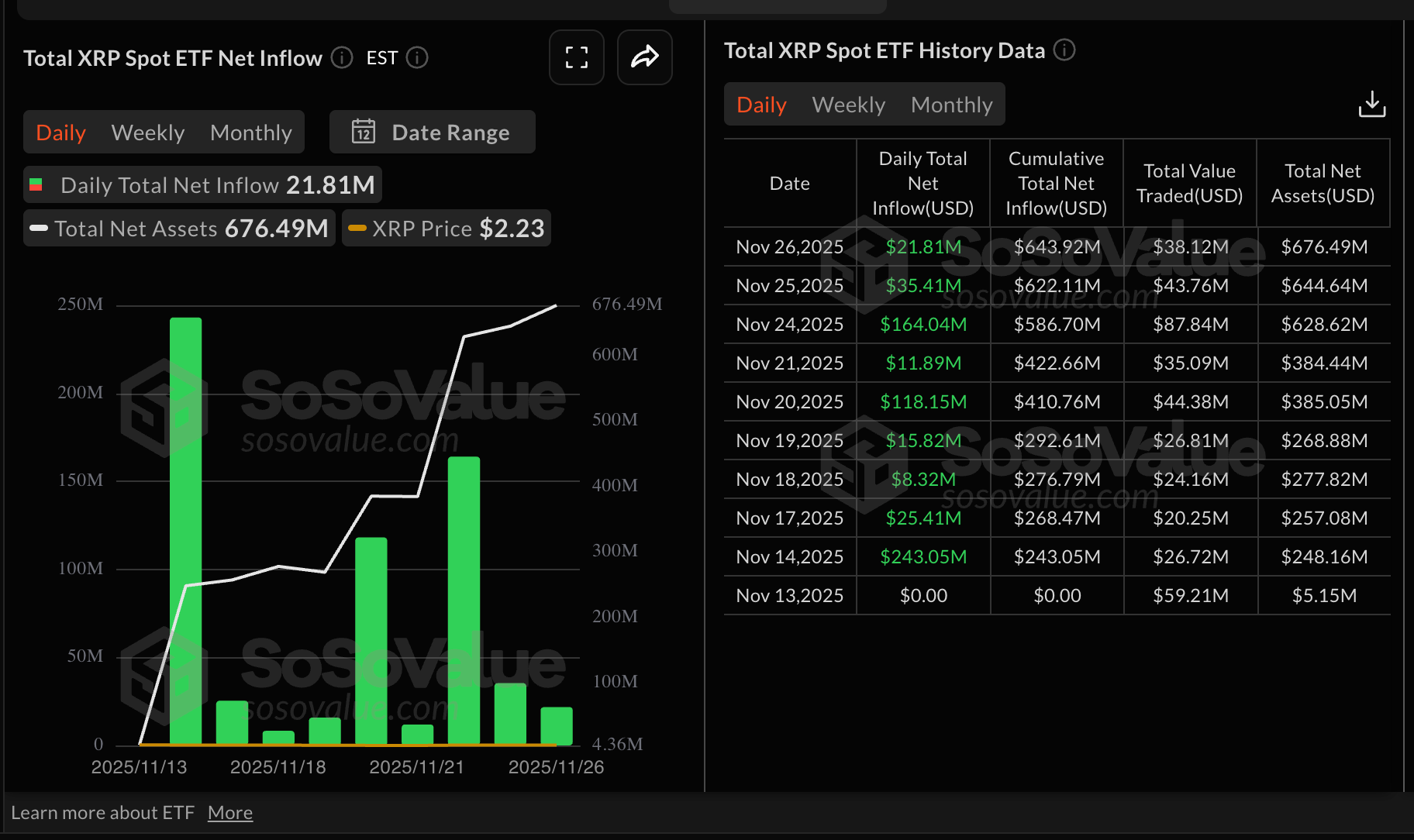Image resolution: width=1414 pixels, height=840 pixels.
Task: Open the info icon beside Total XRP Spot ETF Net Inflow
Action: pos(340,57)
